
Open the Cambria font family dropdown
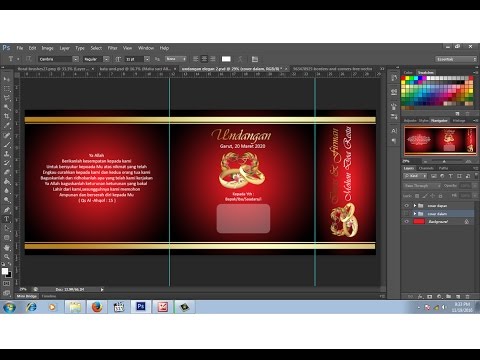(76, 59)
